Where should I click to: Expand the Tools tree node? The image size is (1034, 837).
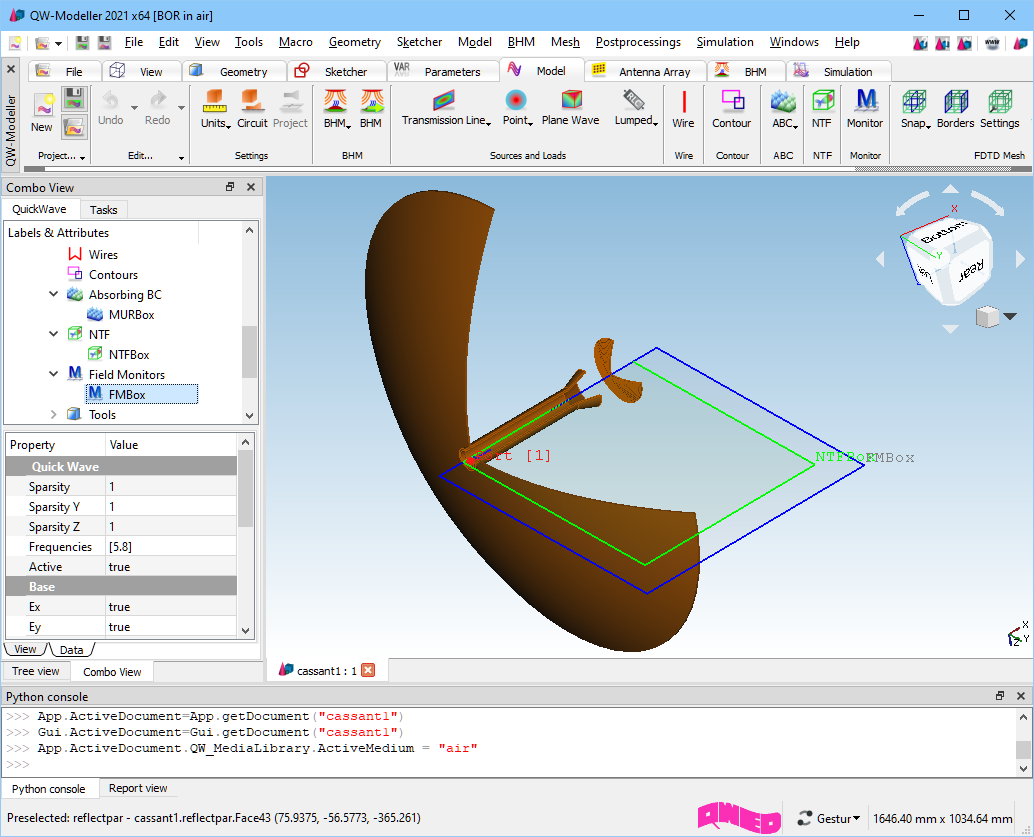click(54, 415)
